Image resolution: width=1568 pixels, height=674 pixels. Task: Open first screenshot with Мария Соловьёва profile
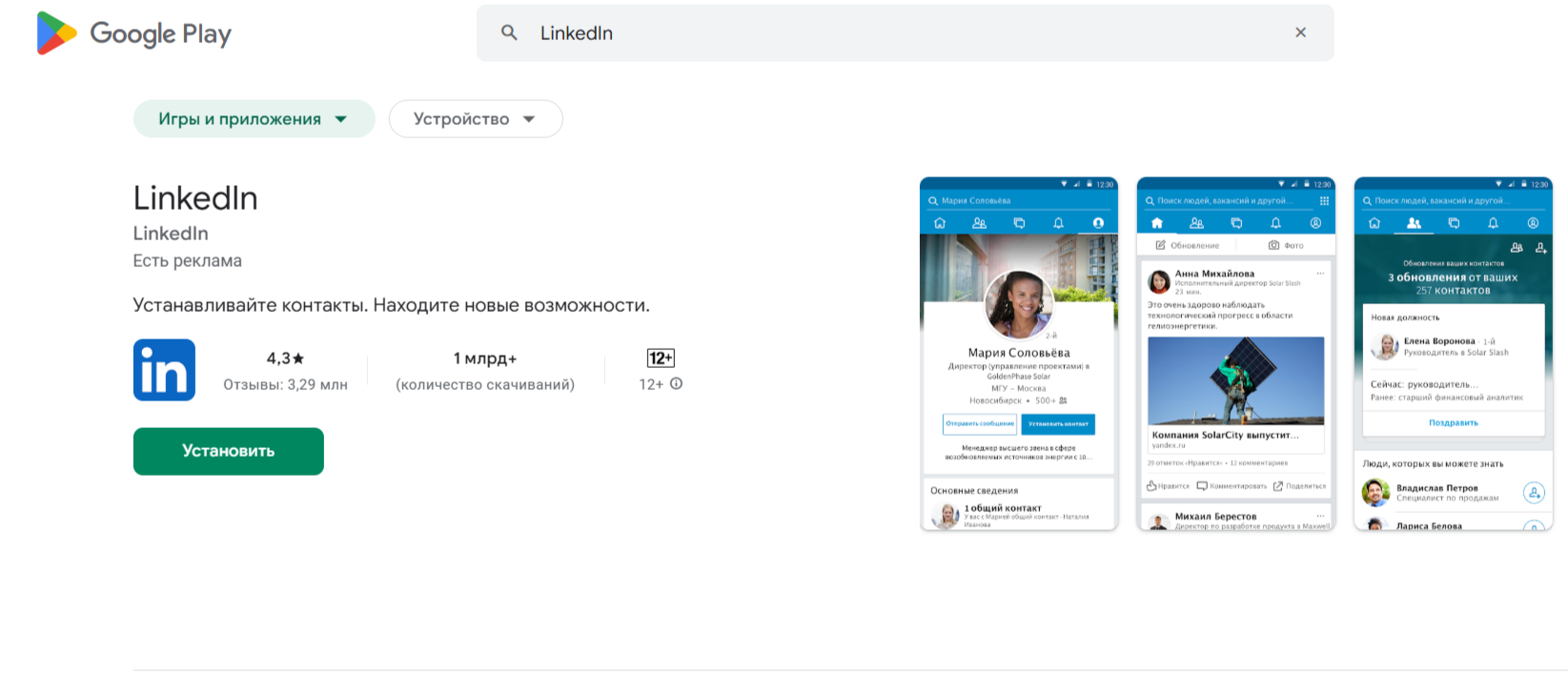tap(1018, 354)
